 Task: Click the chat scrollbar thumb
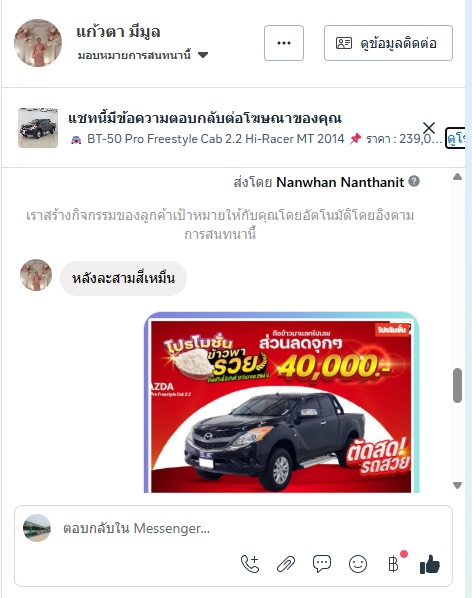(x=458, y=385)
